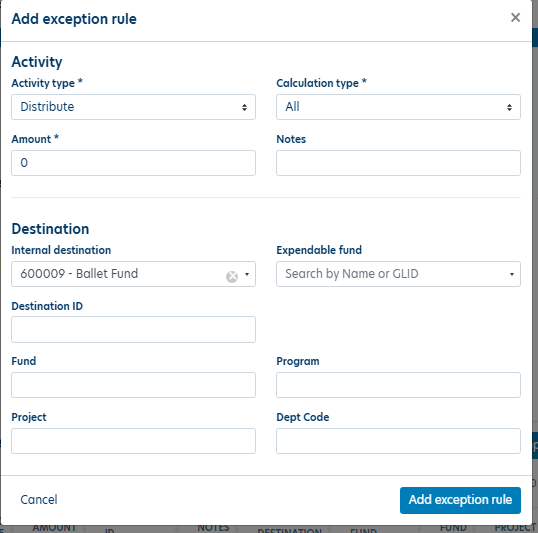Viewport: 538px width, 533px height.
Task: Sort by the AMOUNT column header
Action: point(54,528)
